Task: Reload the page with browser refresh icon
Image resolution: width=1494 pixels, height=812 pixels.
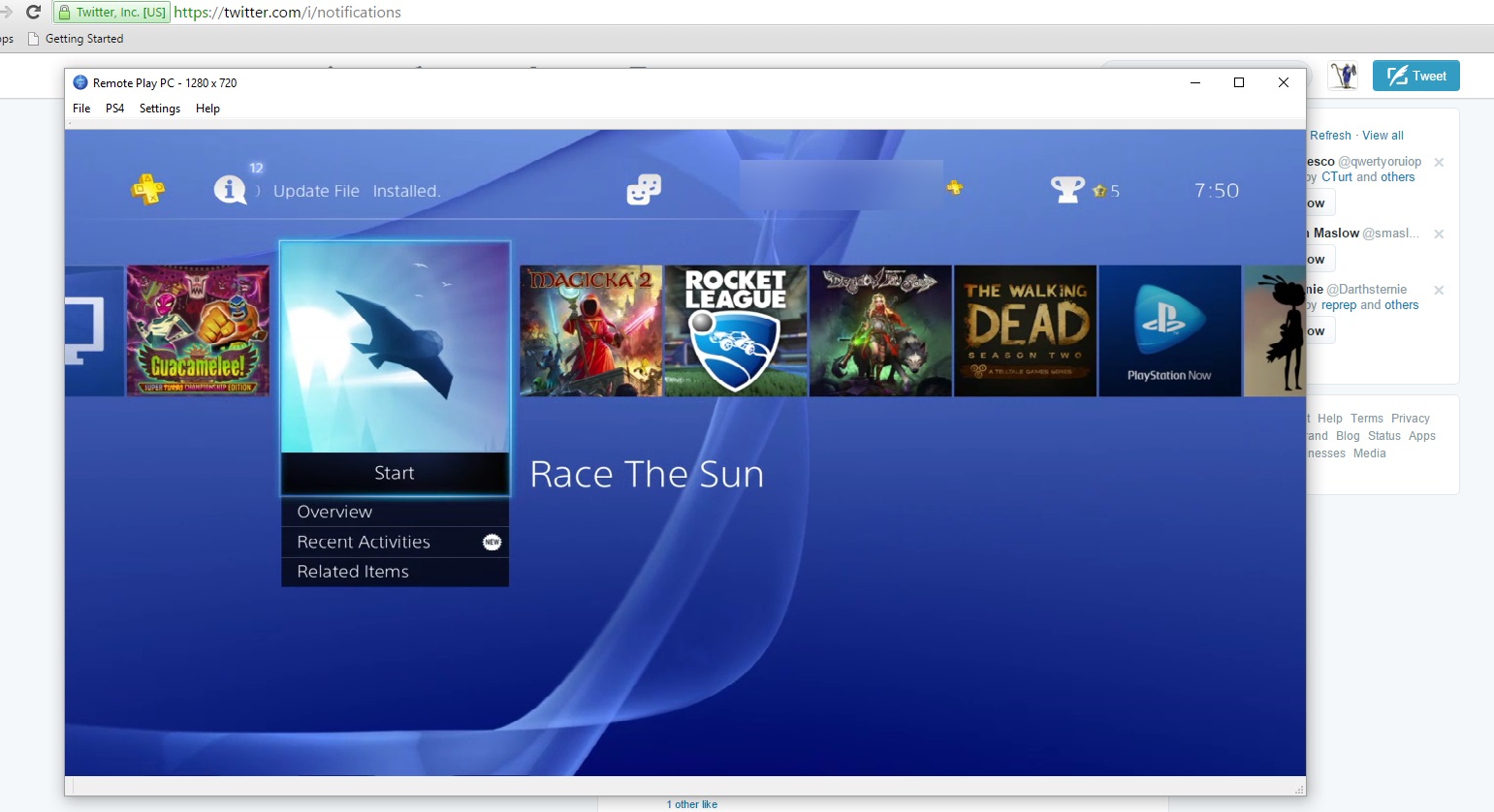Action: pyautogui.click(x=33, y=12)
